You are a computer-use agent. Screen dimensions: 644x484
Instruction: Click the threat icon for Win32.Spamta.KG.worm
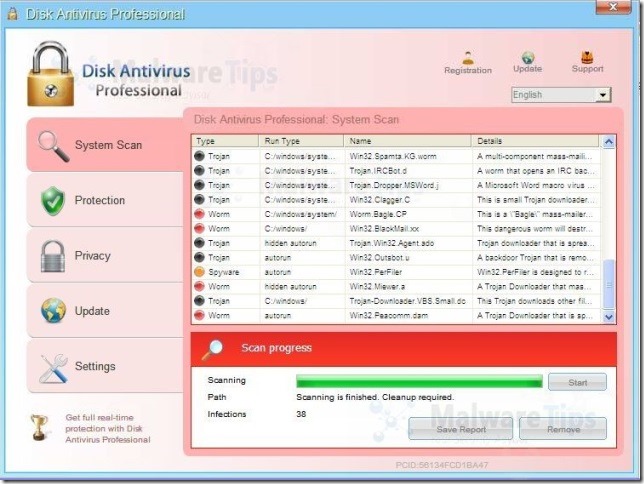199,156
